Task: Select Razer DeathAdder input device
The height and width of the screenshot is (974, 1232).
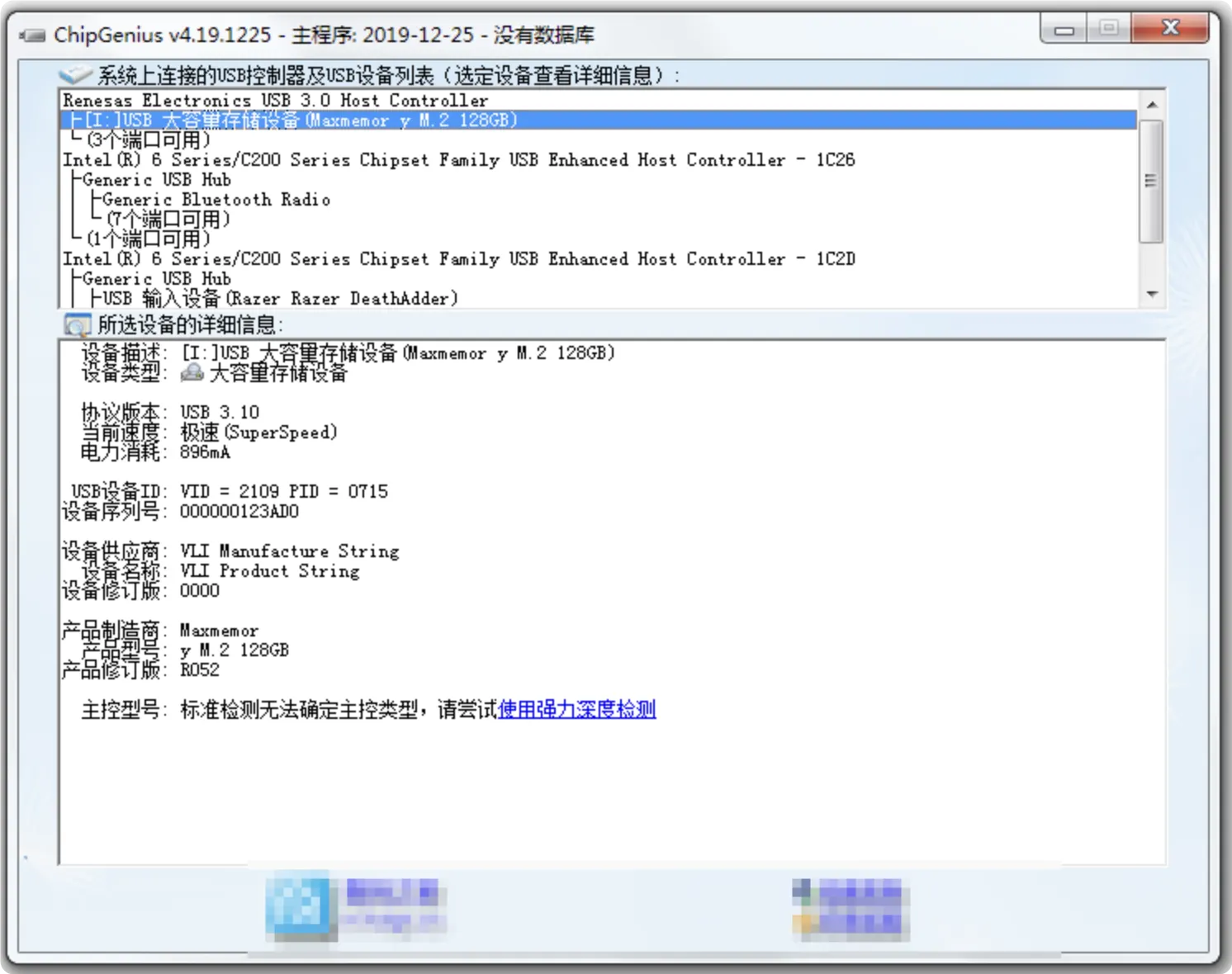Action: point(280,299)
